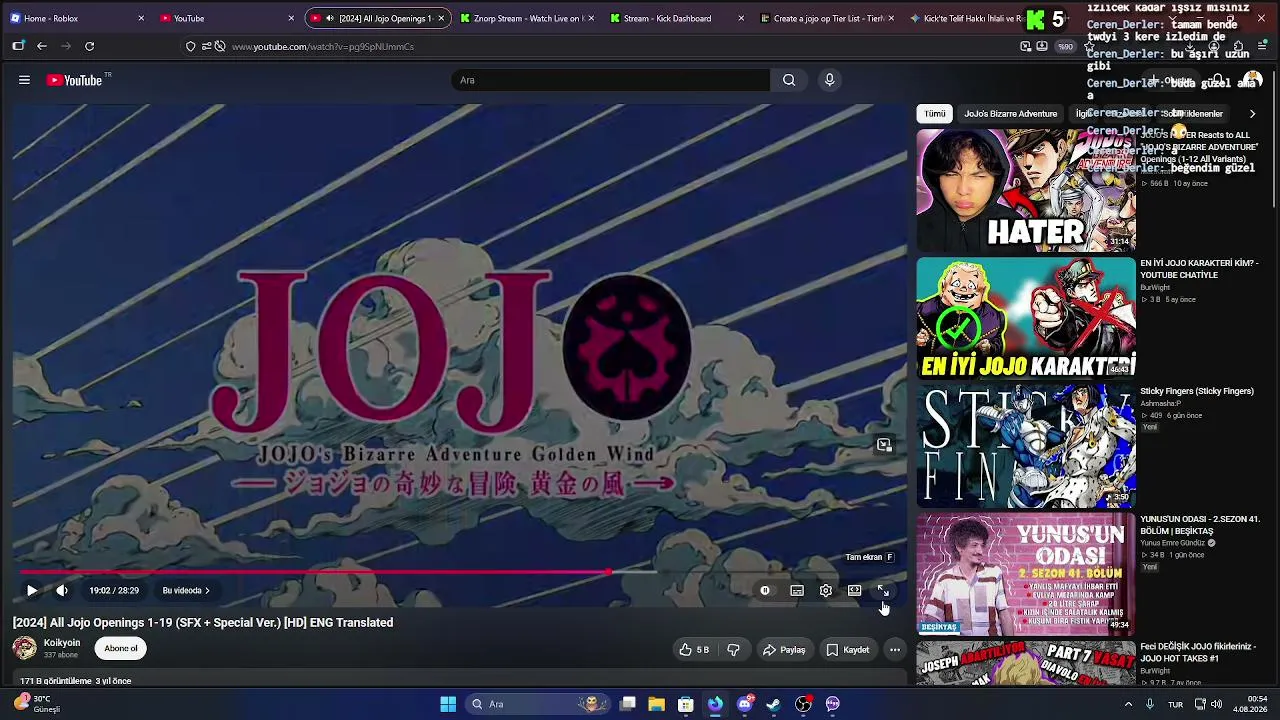
Task: Click the Windows taskbar search box
Action: pos(540,704)
